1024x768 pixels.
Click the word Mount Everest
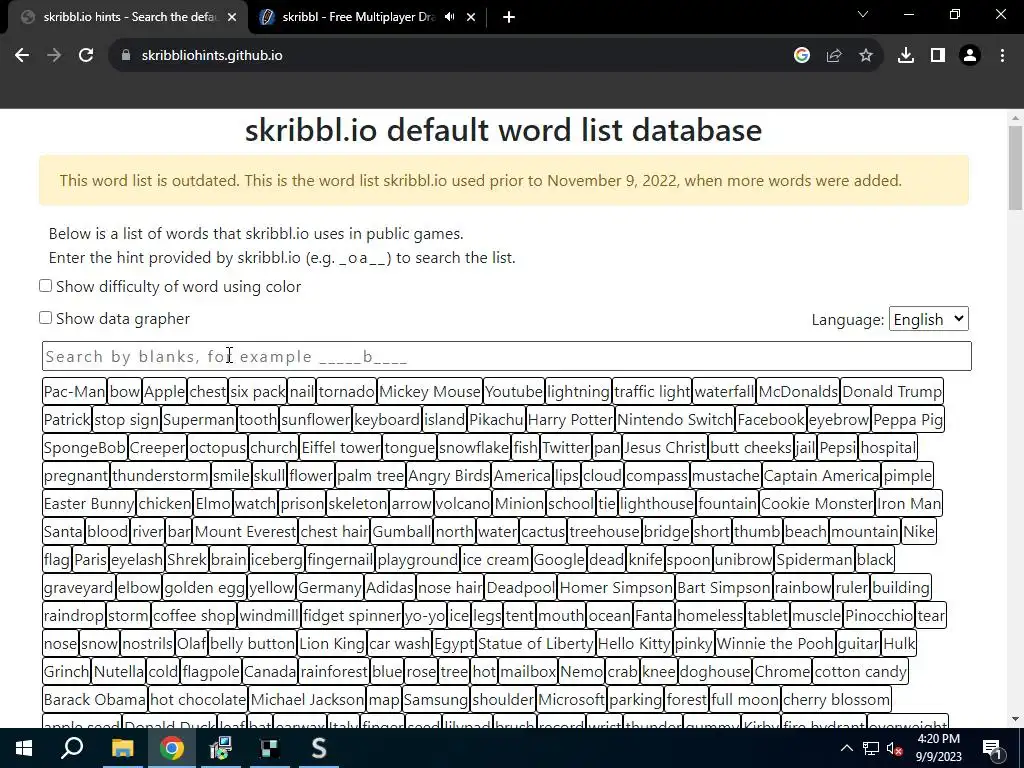pyautogui.click(x=246, y=532)
